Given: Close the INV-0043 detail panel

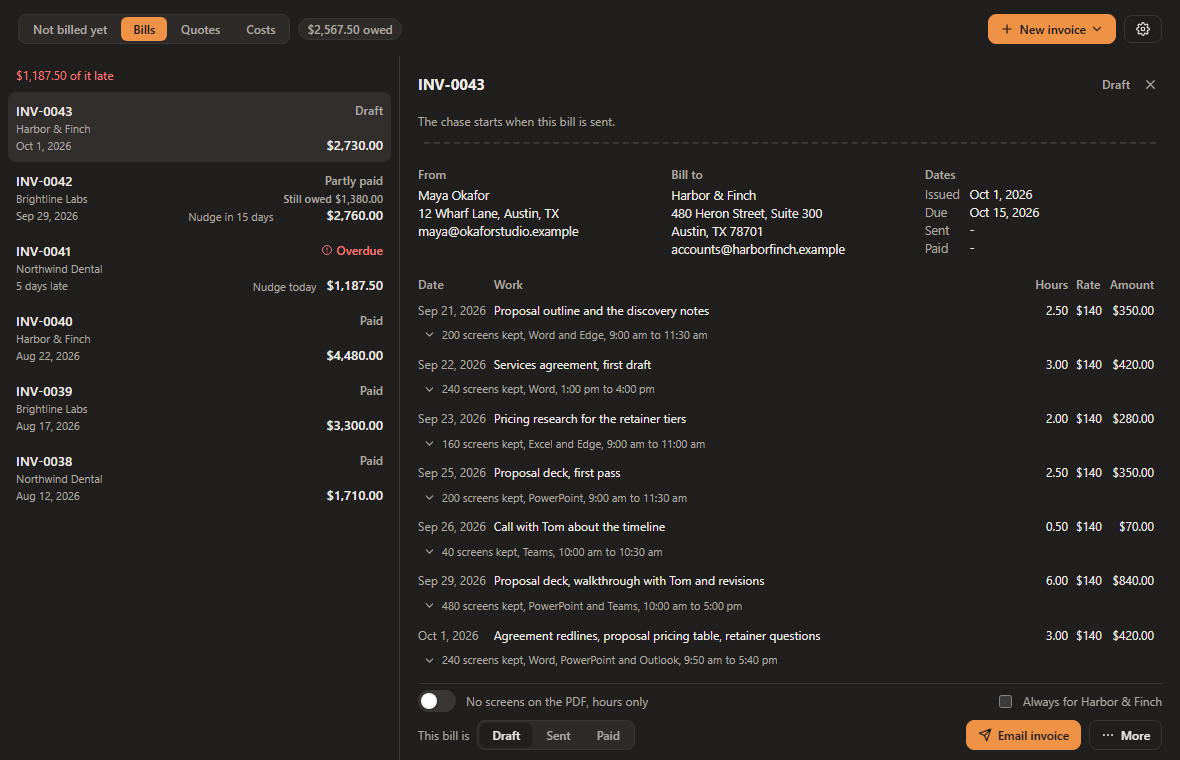Looking at the screenshot, I should [1150, 84].
